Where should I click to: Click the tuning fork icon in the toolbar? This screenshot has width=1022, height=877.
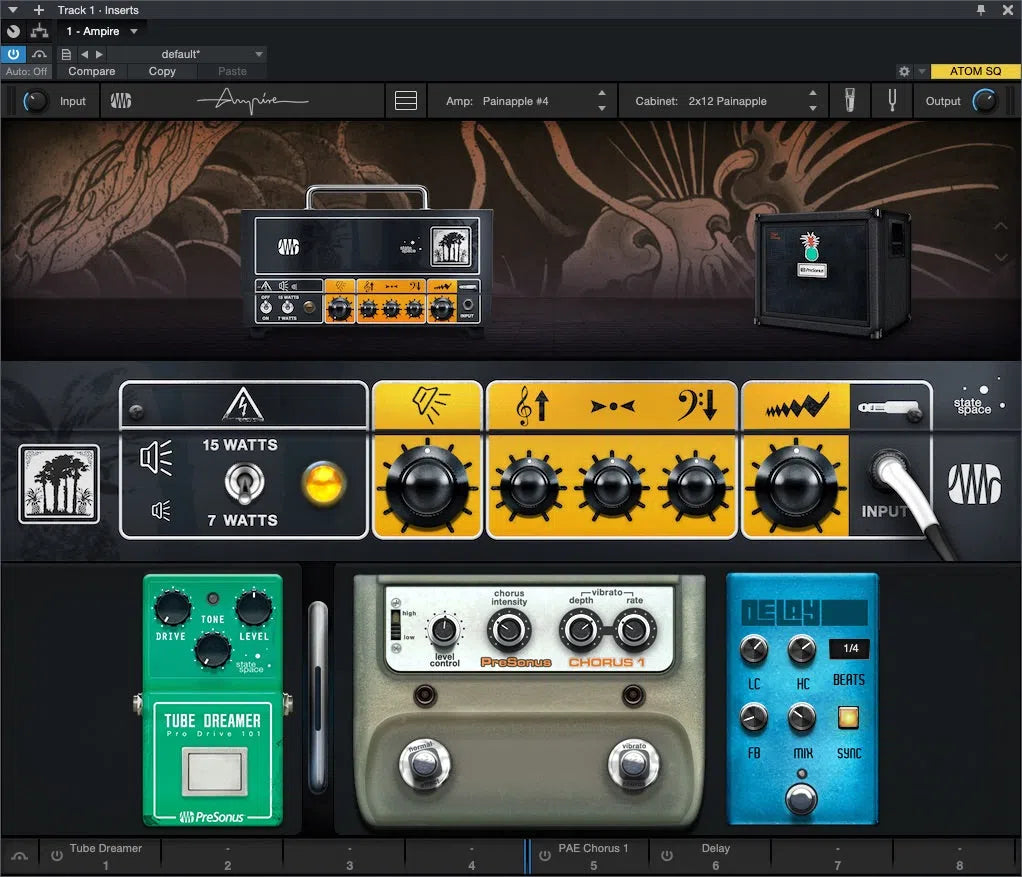tap(891, 100)
